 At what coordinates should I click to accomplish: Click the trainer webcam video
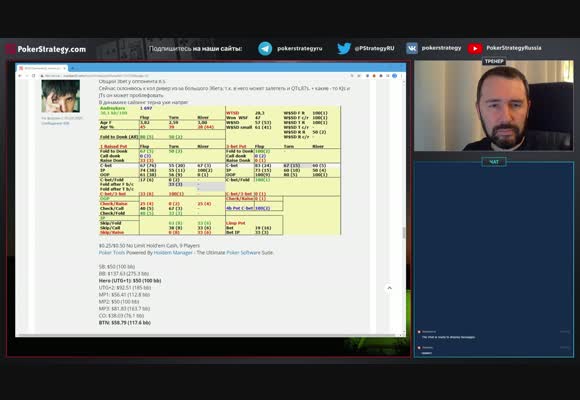click(494, 105)
